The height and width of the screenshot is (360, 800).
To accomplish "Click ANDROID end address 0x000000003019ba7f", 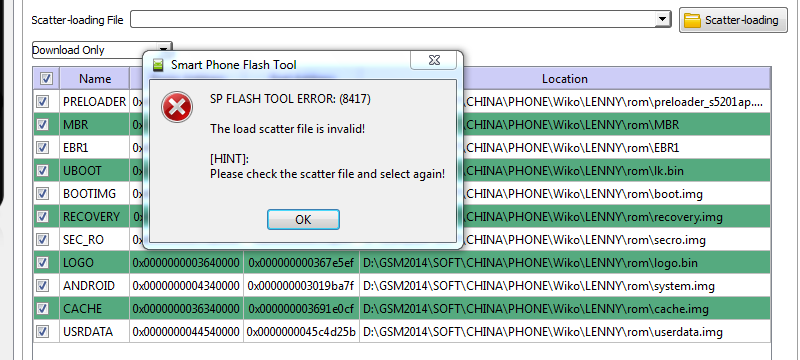I will click(301, 286).
